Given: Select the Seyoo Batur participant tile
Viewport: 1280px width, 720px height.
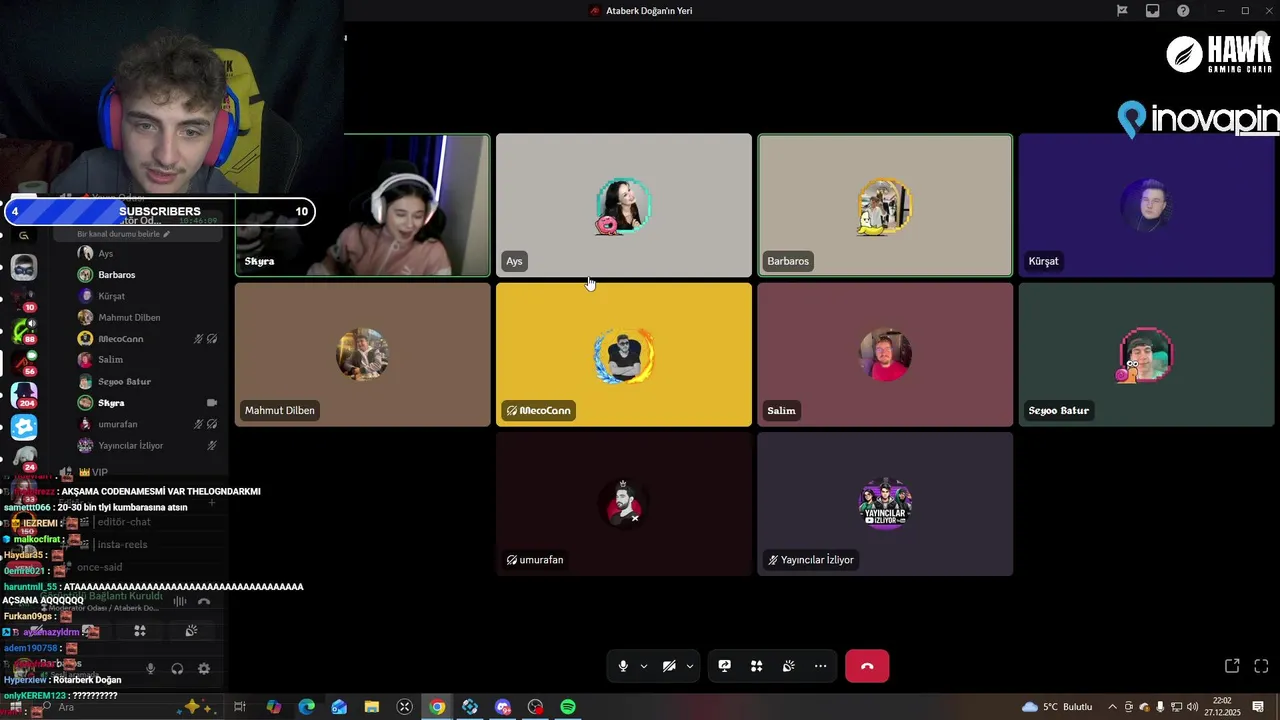Looking at the screenshot, I should click(x=1146, y=354).
